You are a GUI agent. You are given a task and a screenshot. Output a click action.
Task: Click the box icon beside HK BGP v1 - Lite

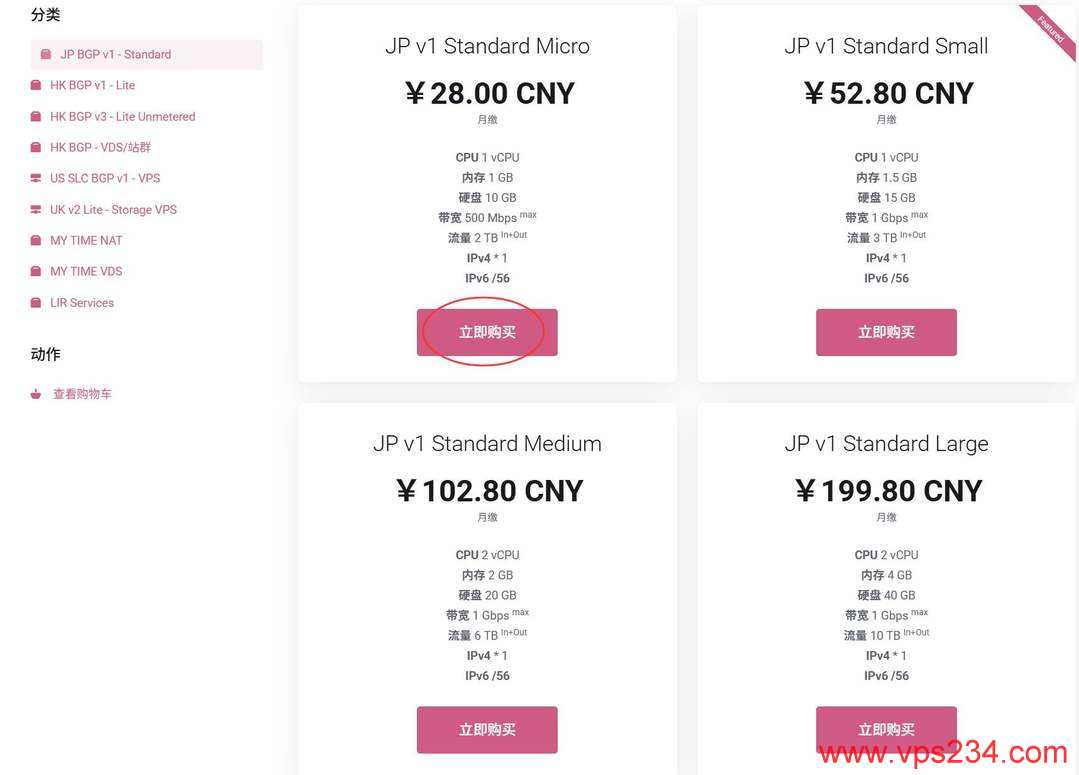click(36, 85)
